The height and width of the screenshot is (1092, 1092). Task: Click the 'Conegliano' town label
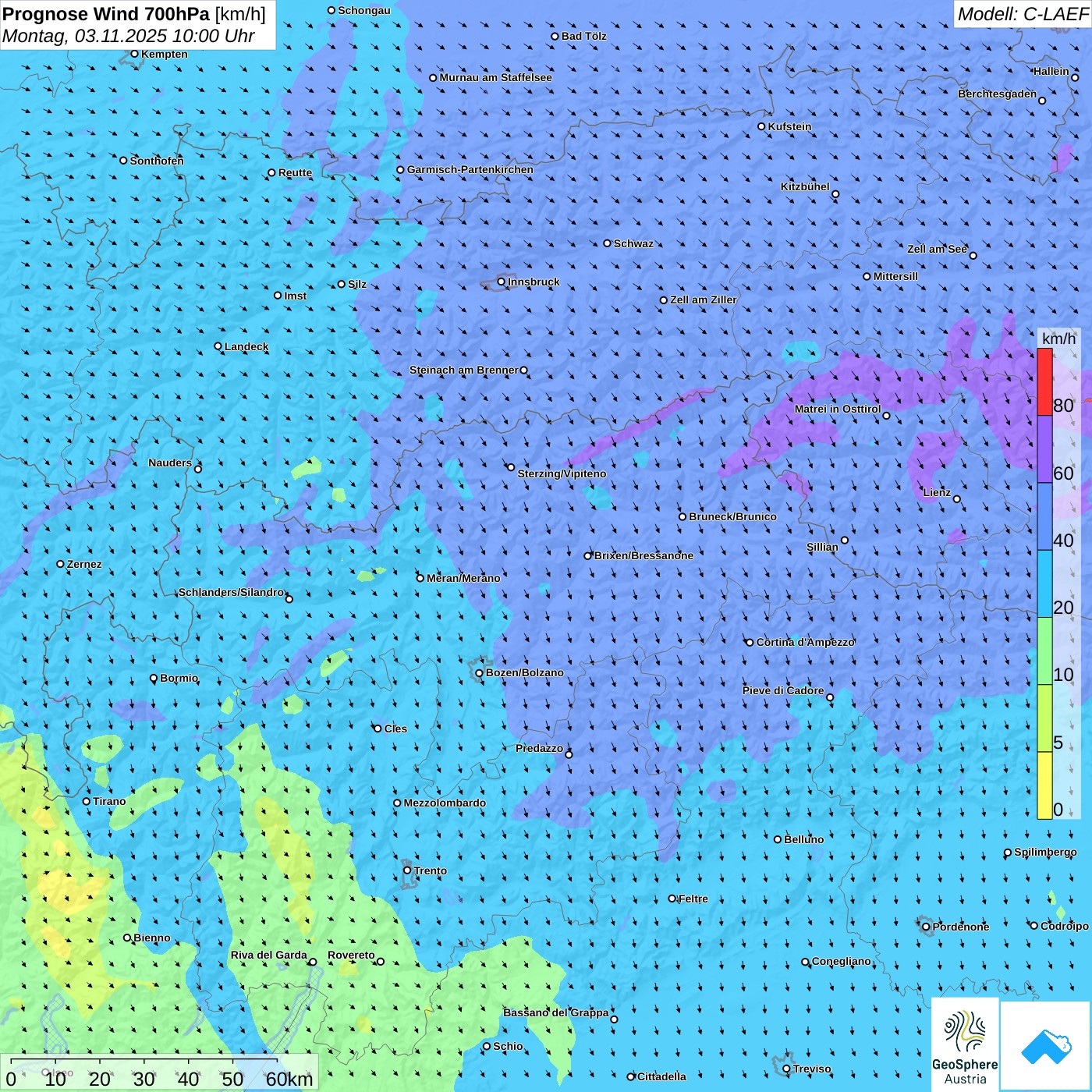click(842, 961)
